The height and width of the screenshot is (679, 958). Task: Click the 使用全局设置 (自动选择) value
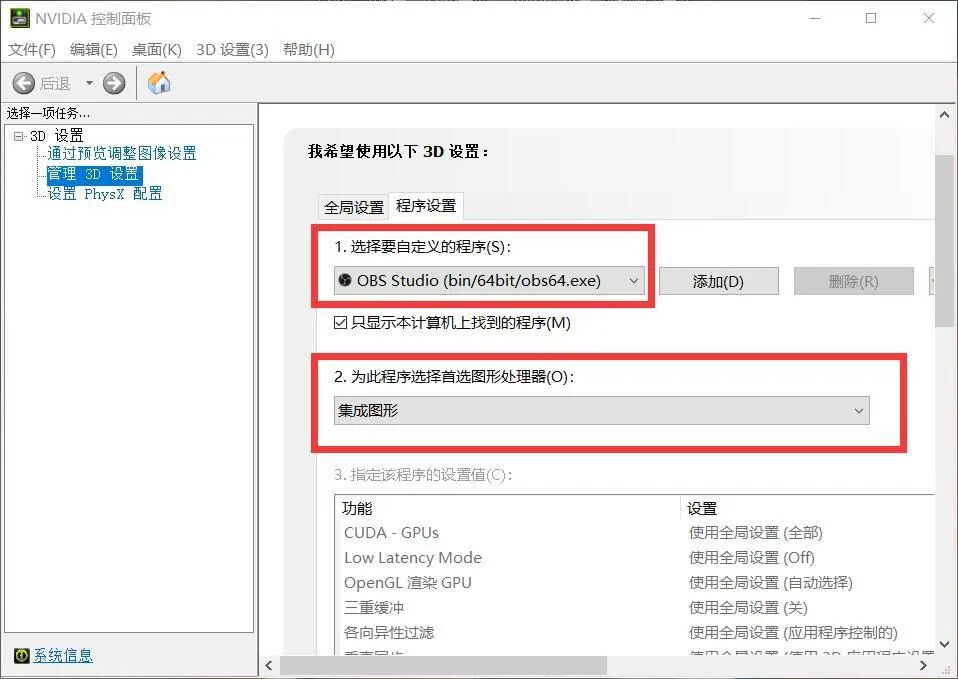tap(770, 583)
